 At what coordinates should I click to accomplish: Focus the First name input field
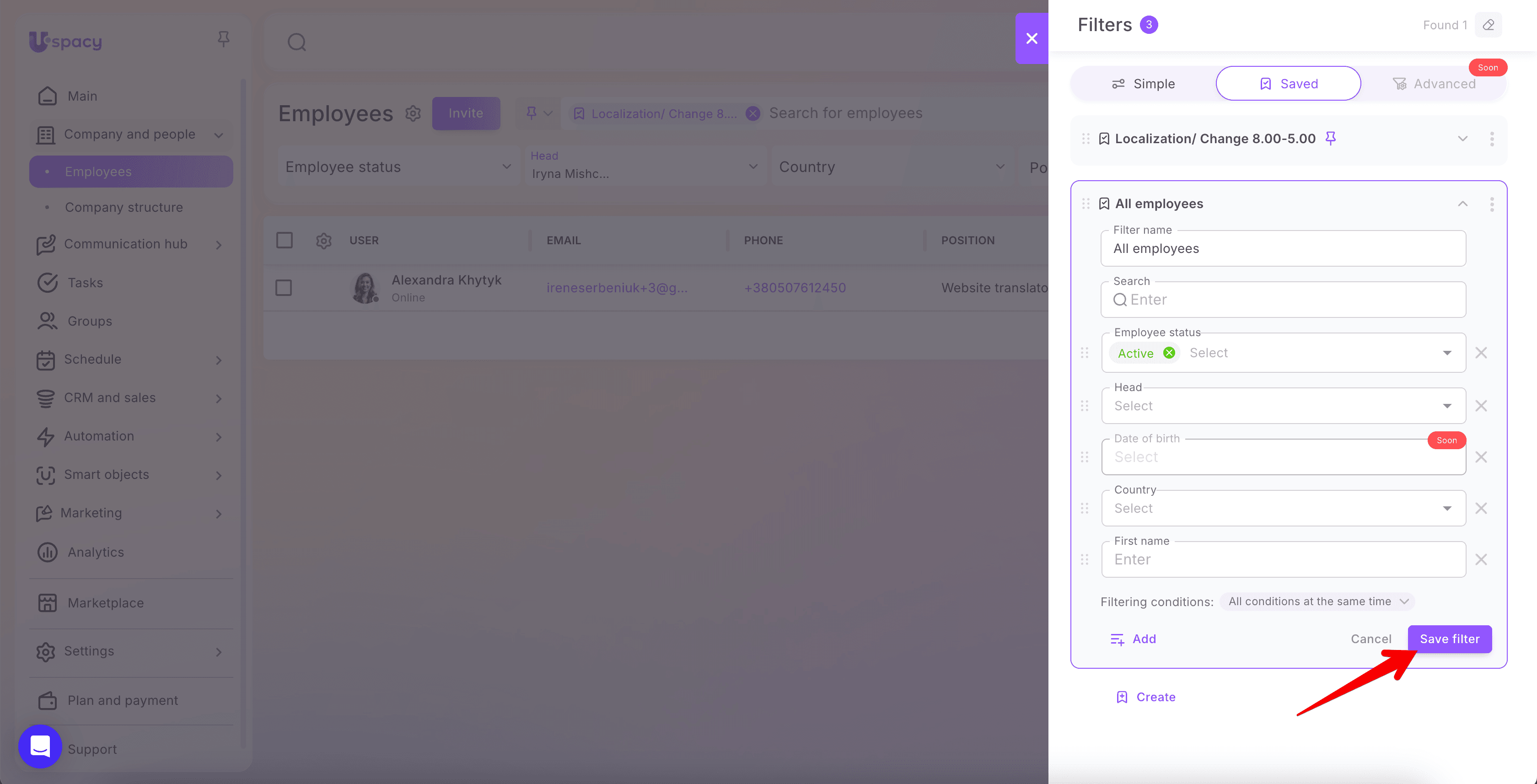point(1283,560)
